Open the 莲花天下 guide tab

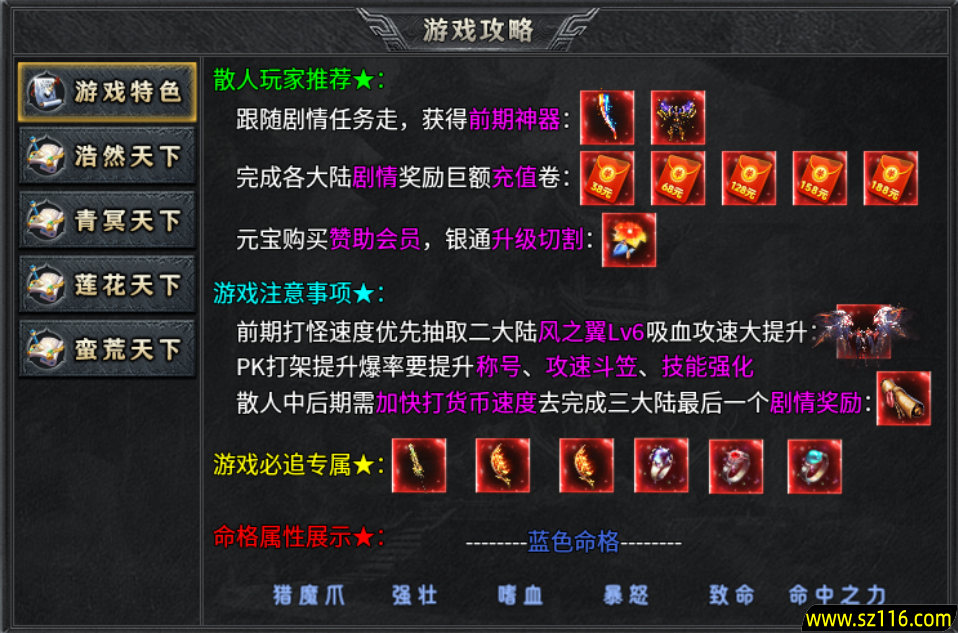(x=108, y=285)
